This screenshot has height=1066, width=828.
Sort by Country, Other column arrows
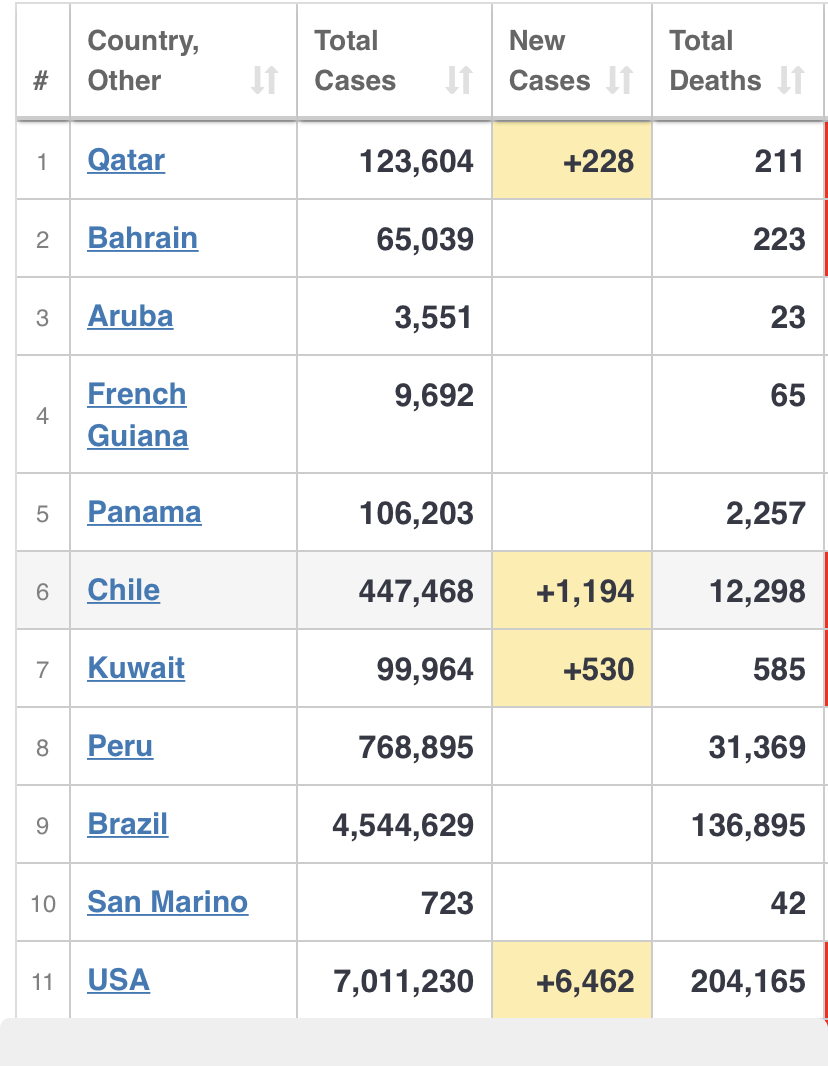264,80
